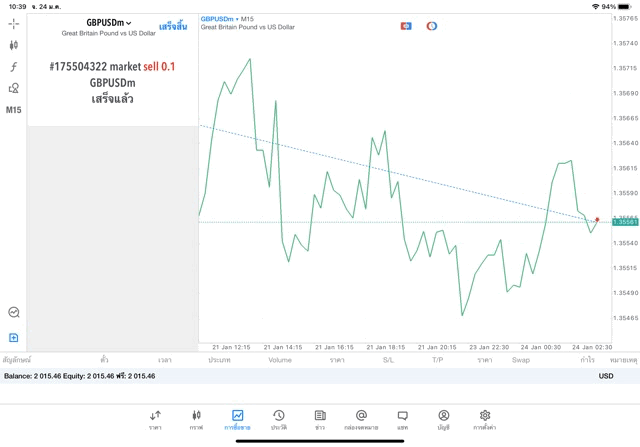The width and height of the screenshot is (640, 447).
Task: Switch to the กราฟ (Chart) tab
Action: (196, 419)
